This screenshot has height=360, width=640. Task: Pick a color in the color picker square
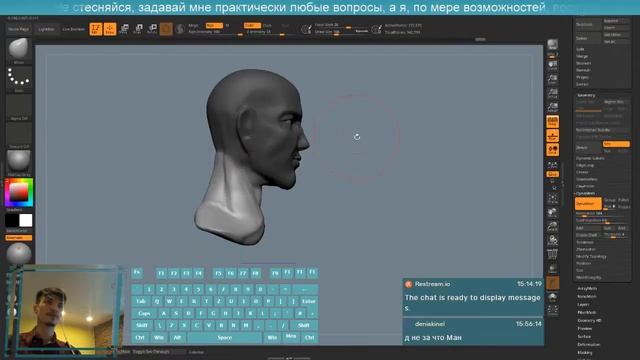[x=19, y=192]
